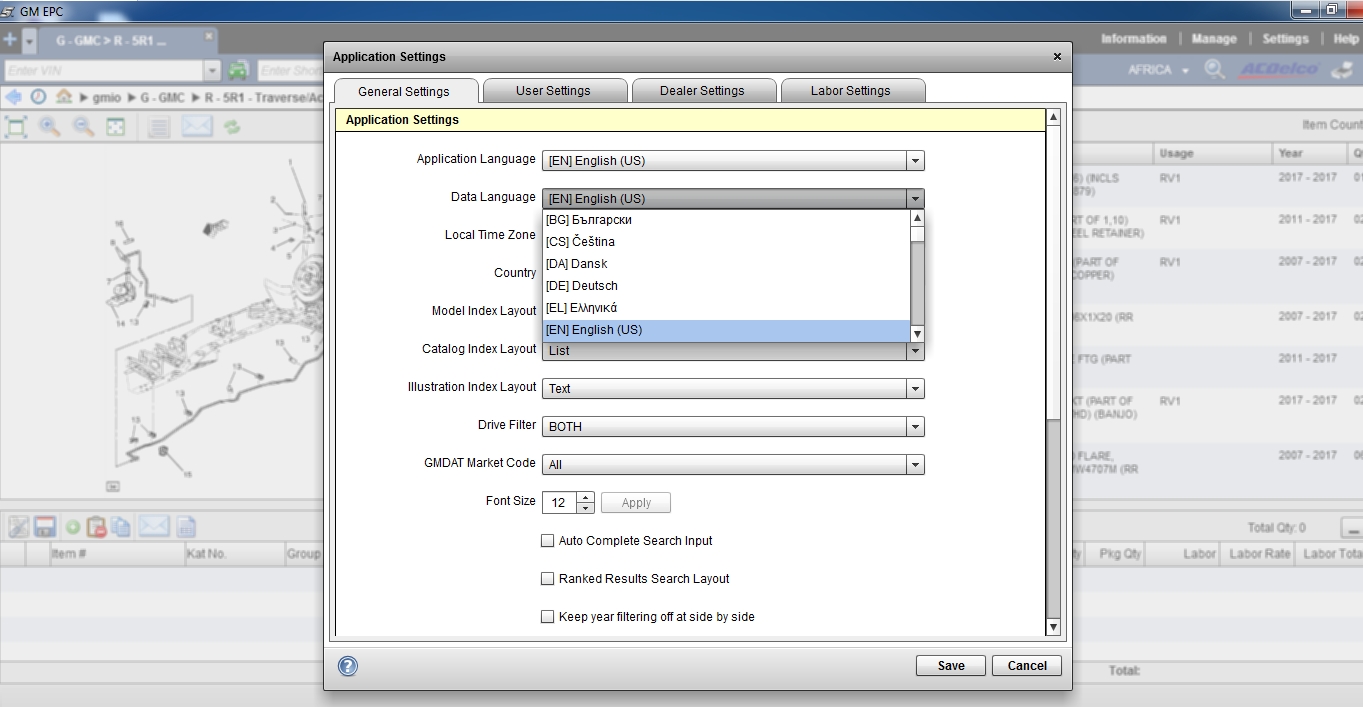This screenshot has height=707, width=1363.
Task: Open the tab list arrow beside the plus icon
Action: coord(29,40)
